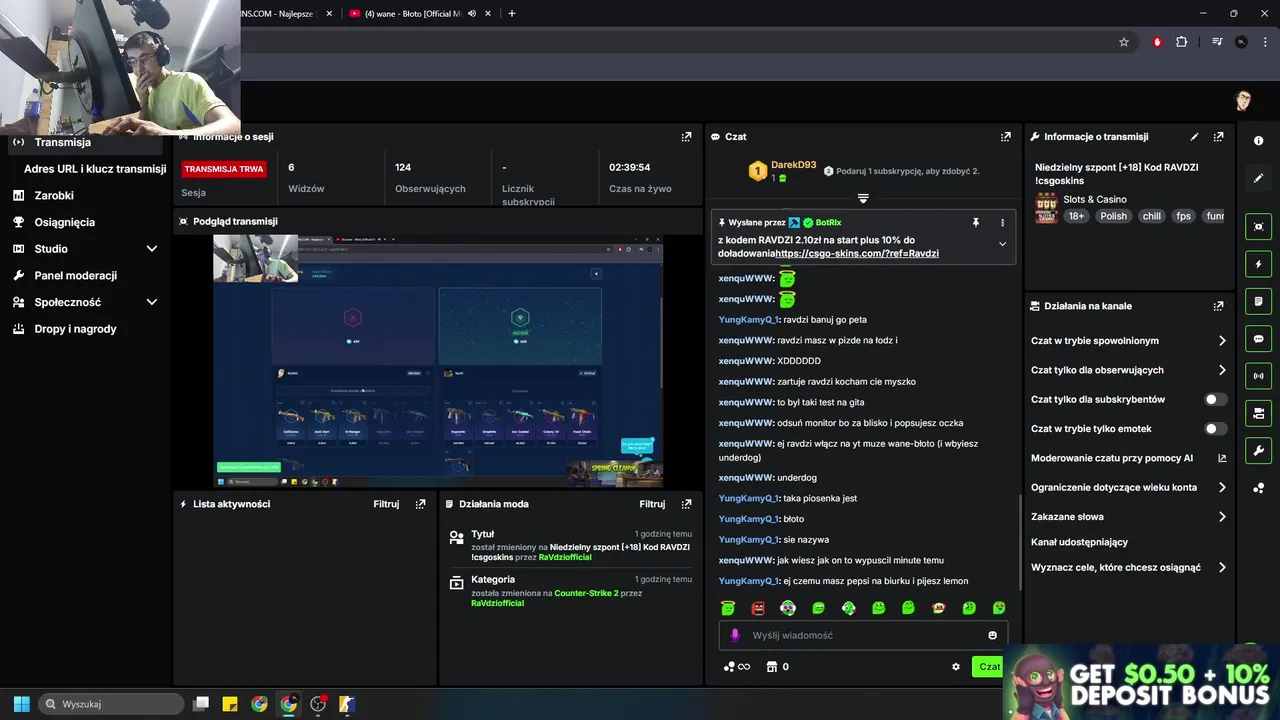Click the server-style icon in right toolbar
Image resolution: width=1280 pixels, height=720 pixels.
click(1258, 413)
